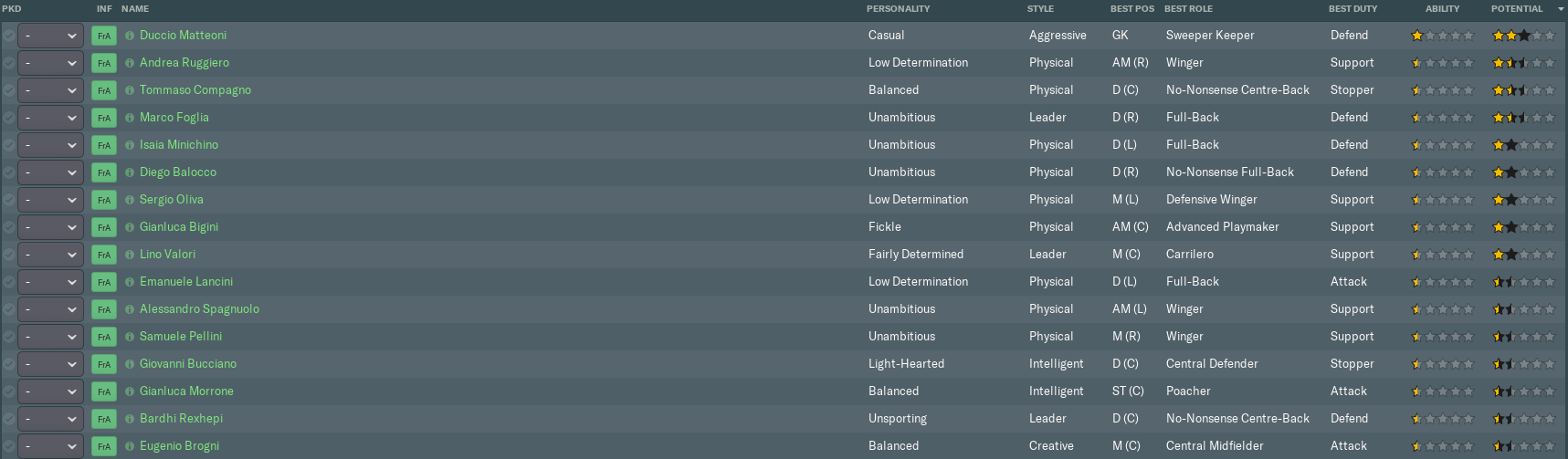Tick the picked checkmark for Duccio Matteoni

click(8, 36)
